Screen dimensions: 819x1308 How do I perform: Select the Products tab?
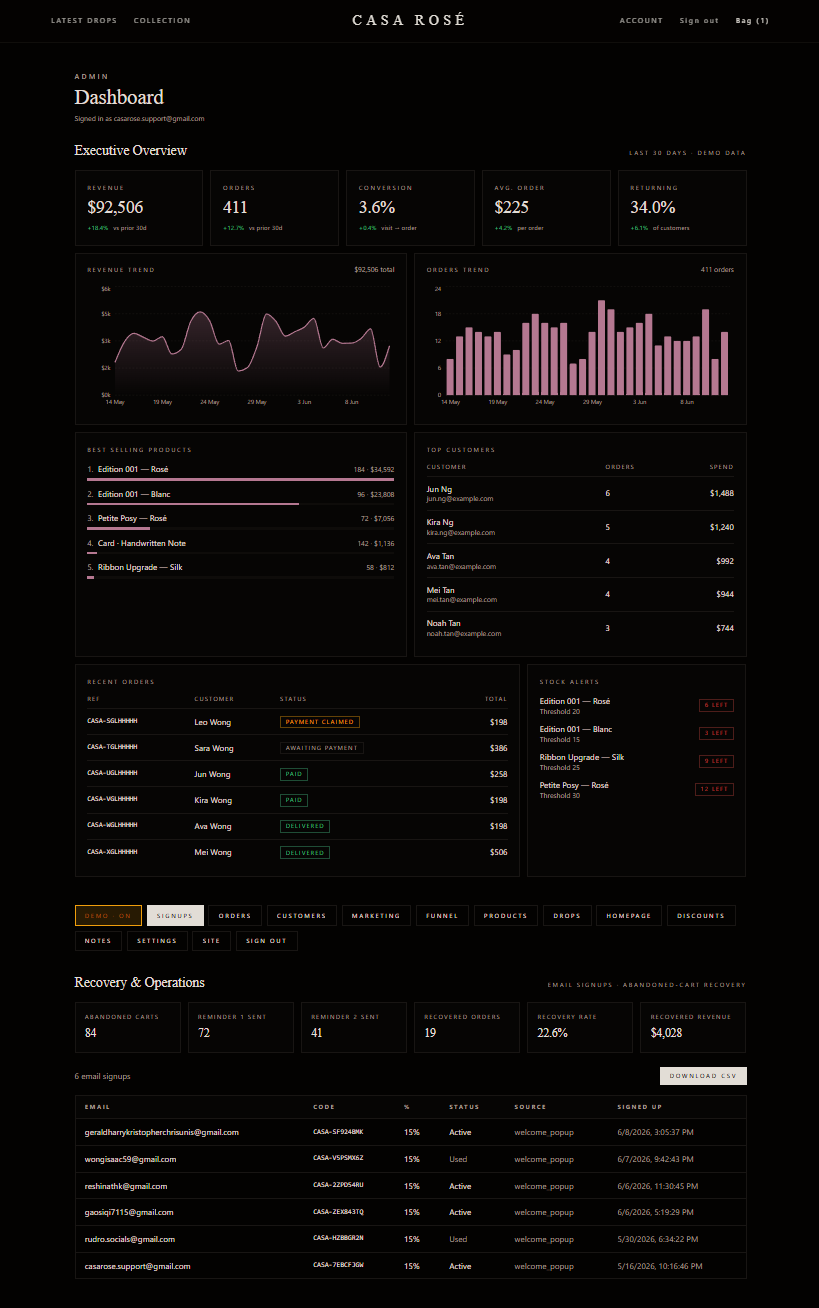pyautogui.click(x=505, y=916)
